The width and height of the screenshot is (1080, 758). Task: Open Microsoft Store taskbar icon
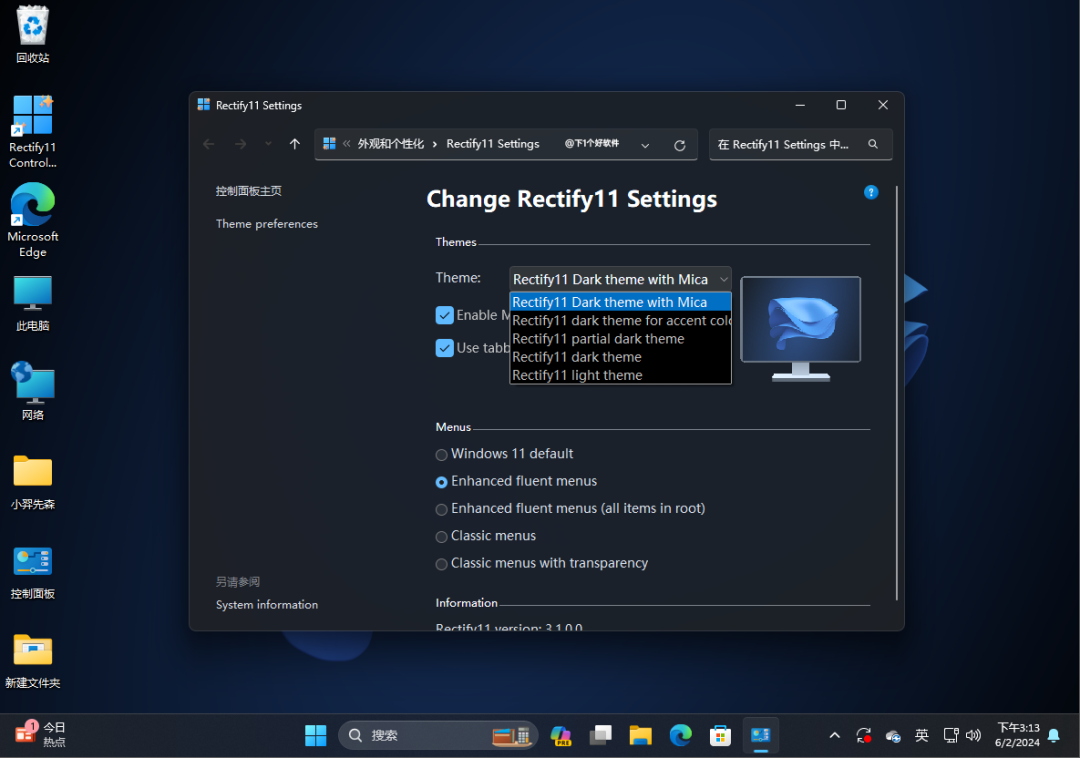(x=720, y=736)
